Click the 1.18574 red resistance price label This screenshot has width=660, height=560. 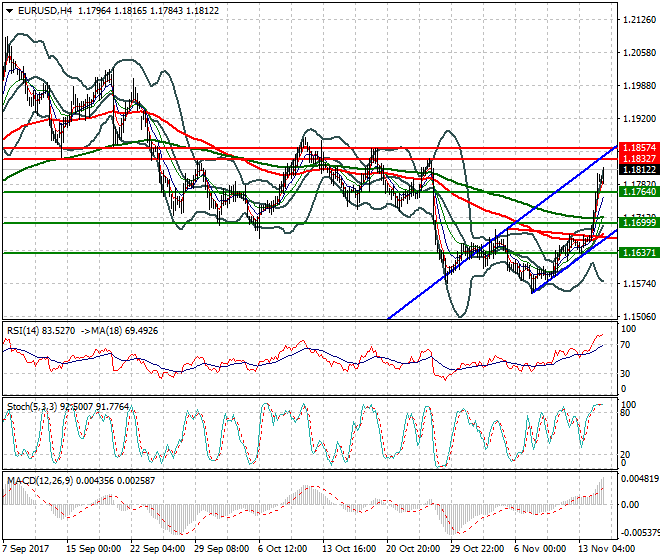pyautogui.click(x=639, y=148)
